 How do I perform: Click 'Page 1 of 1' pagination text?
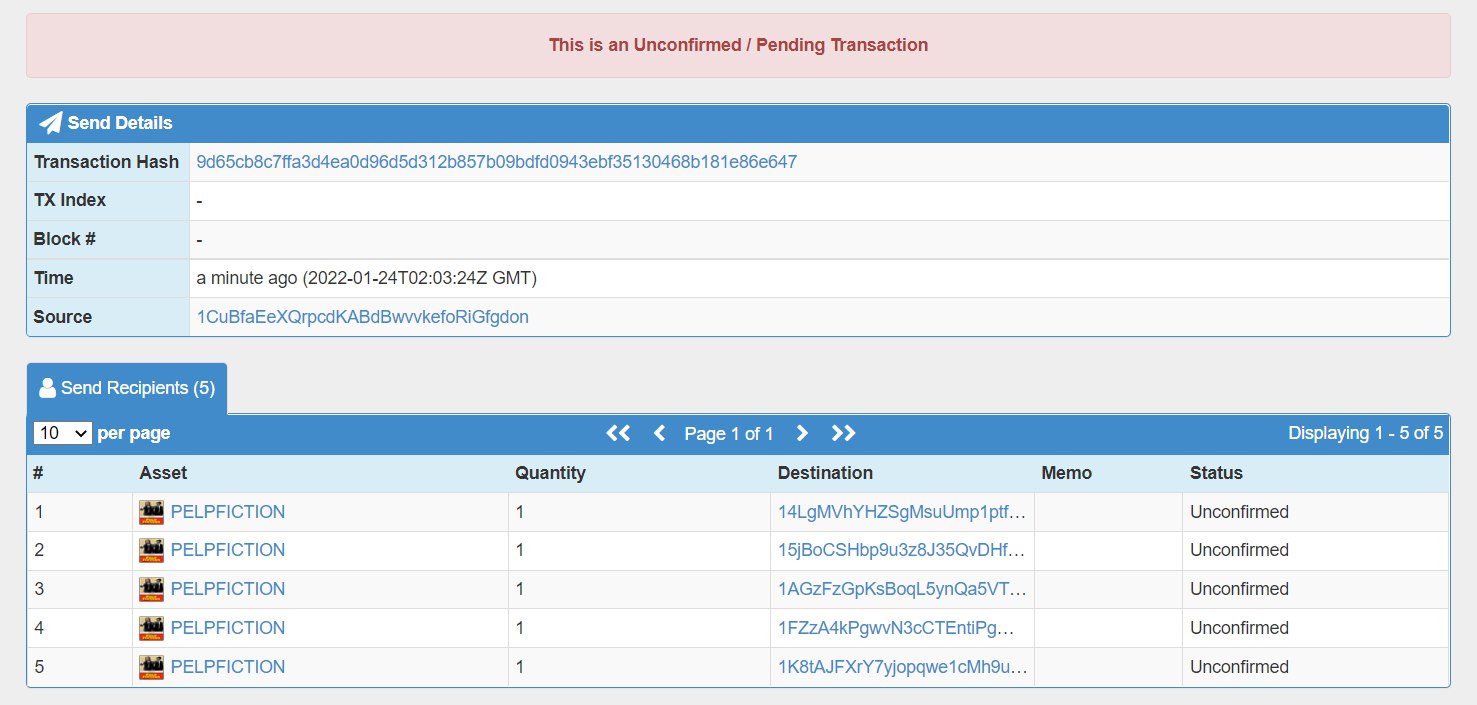pyautogui.click(x=729, y=433)
